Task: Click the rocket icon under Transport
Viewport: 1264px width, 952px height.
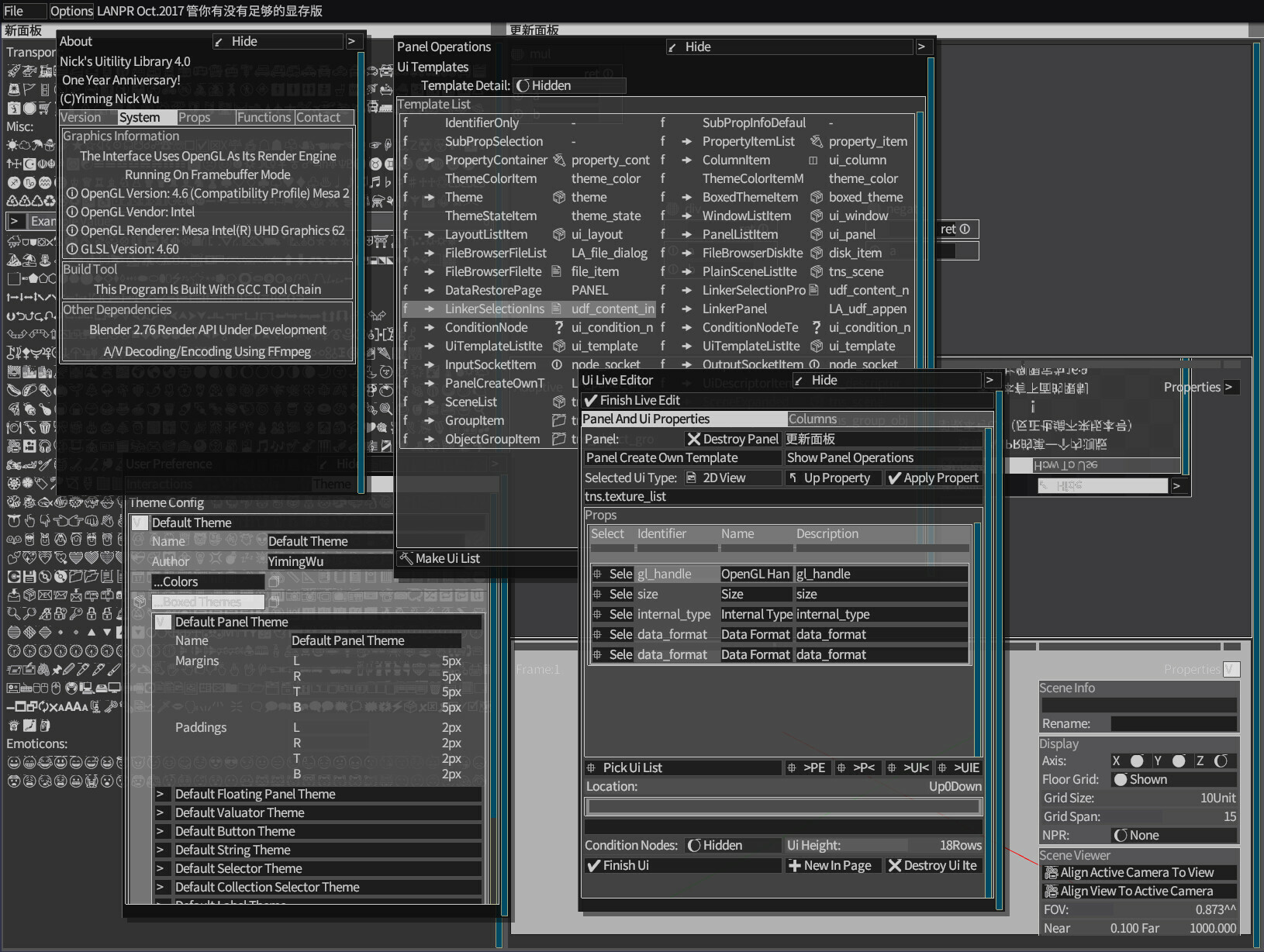Action: [14, 71]
